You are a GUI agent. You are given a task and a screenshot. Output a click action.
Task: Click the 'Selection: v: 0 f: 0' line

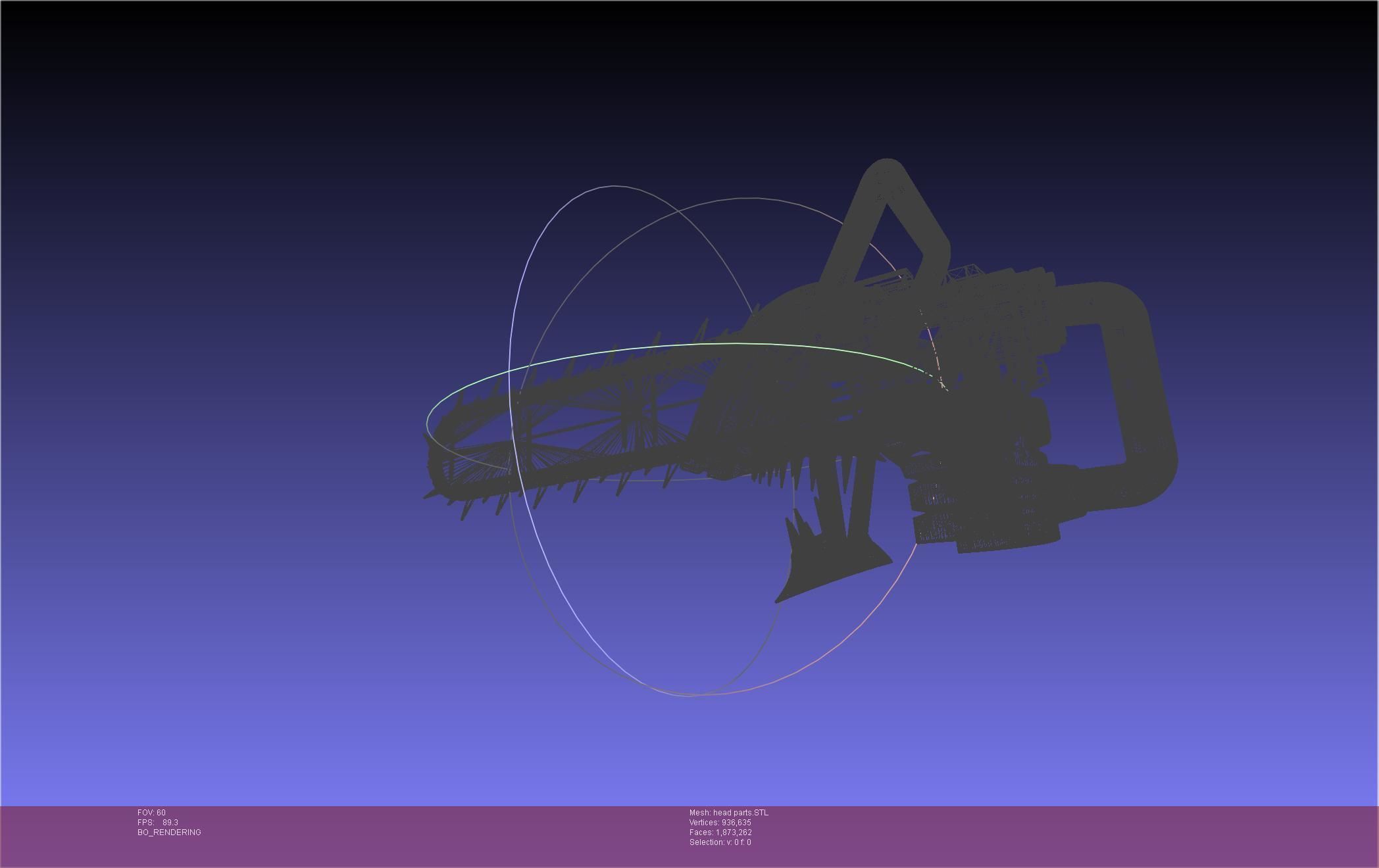pos(720,842)
